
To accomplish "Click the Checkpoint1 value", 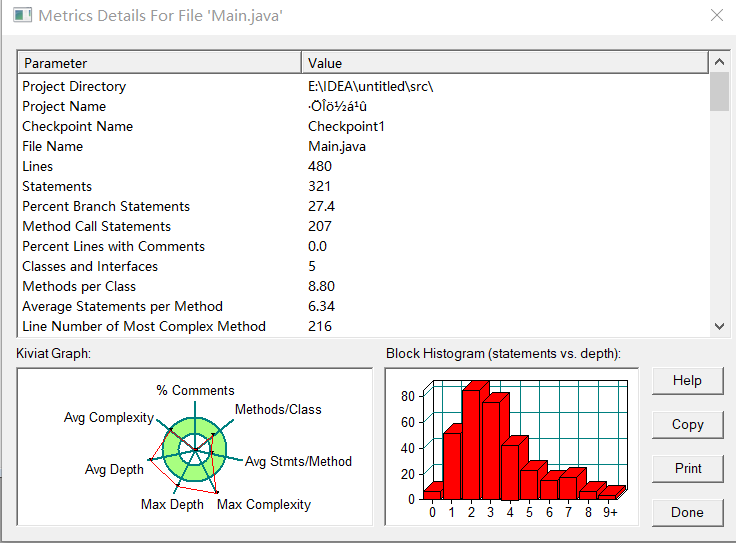I will click(x=346, y=127).
